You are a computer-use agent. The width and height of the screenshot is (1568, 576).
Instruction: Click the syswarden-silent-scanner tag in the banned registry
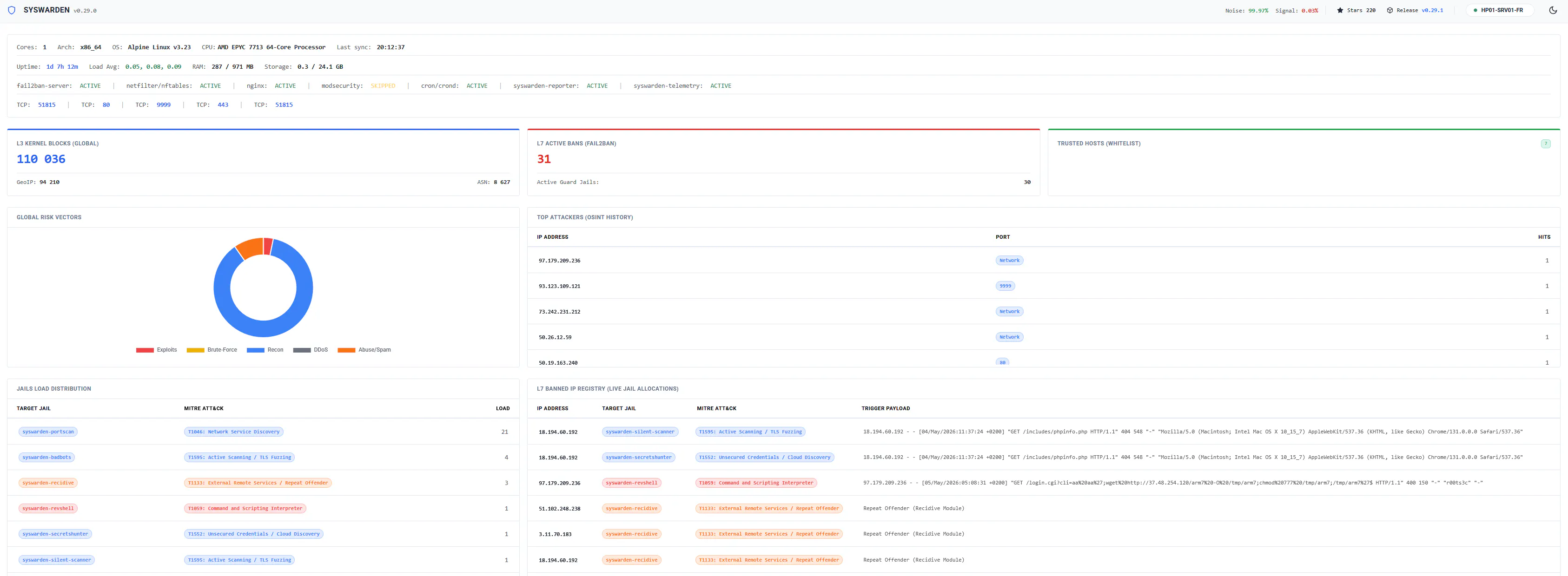pyautogui.click(x=640, y=432)
